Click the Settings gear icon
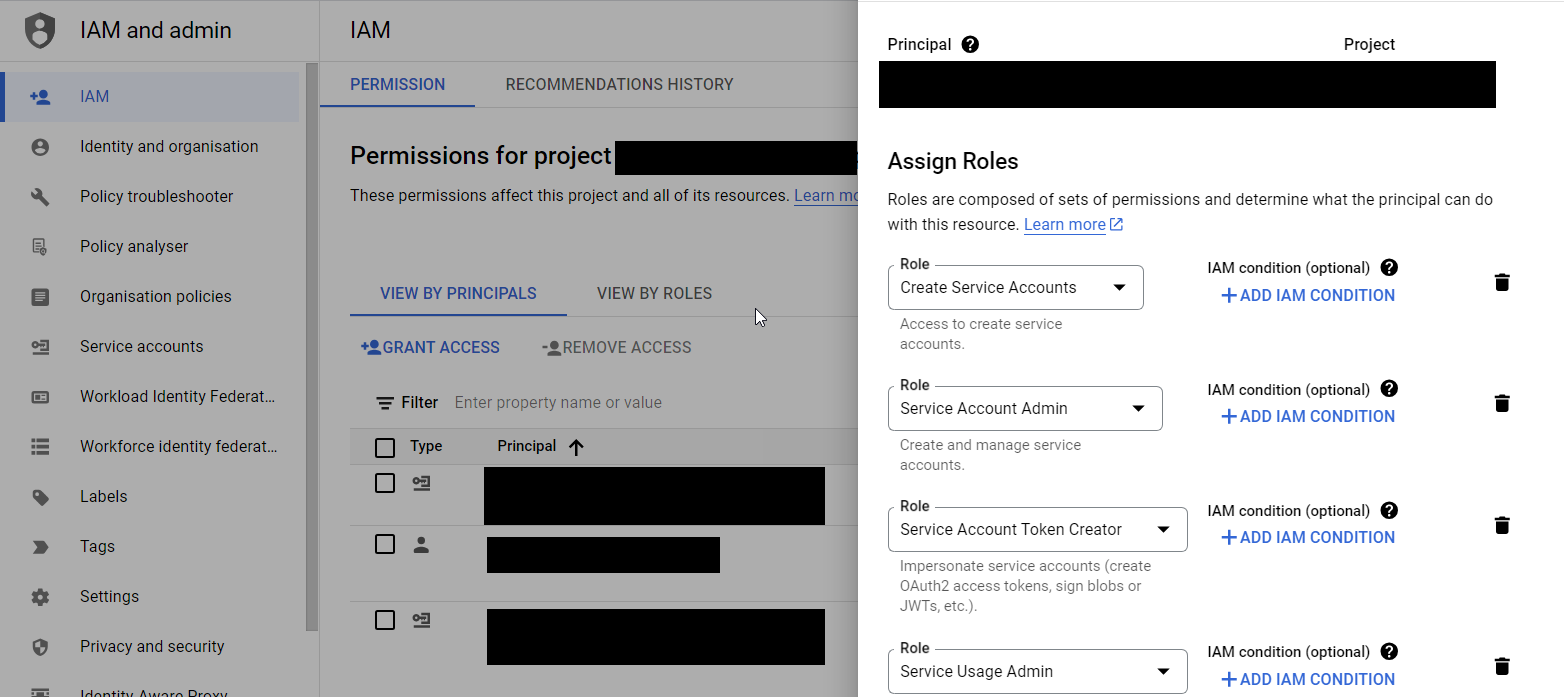1564x697 pixels. 40,597
